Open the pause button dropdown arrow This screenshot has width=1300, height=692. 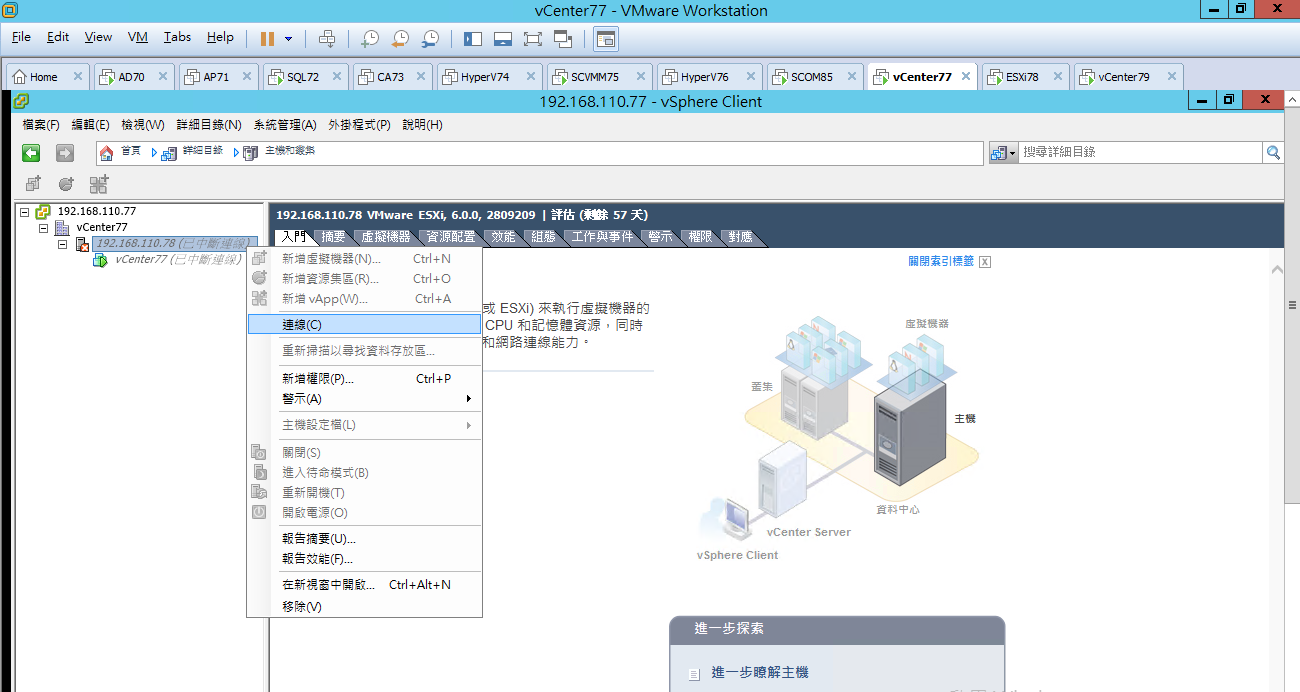coord(289,39)
